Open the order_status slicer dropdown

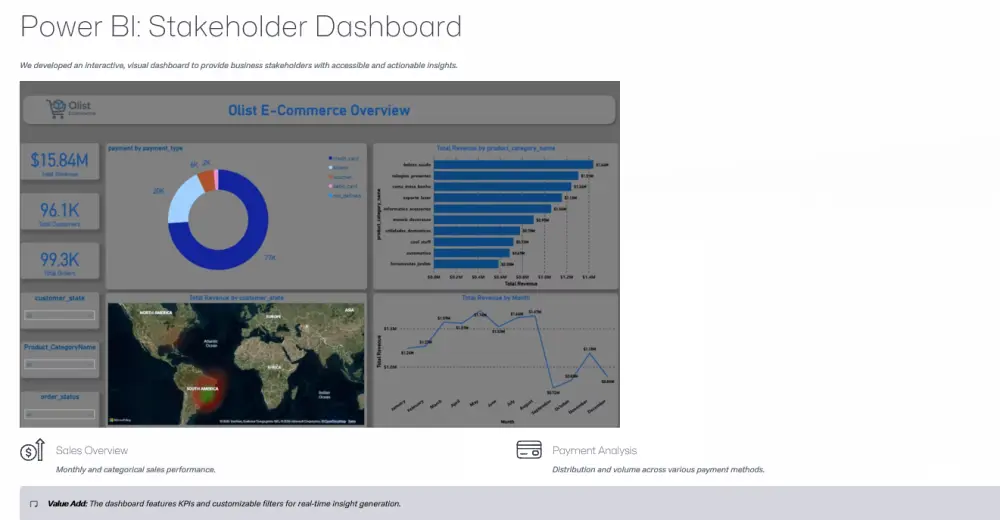click(x=59, y=414)
